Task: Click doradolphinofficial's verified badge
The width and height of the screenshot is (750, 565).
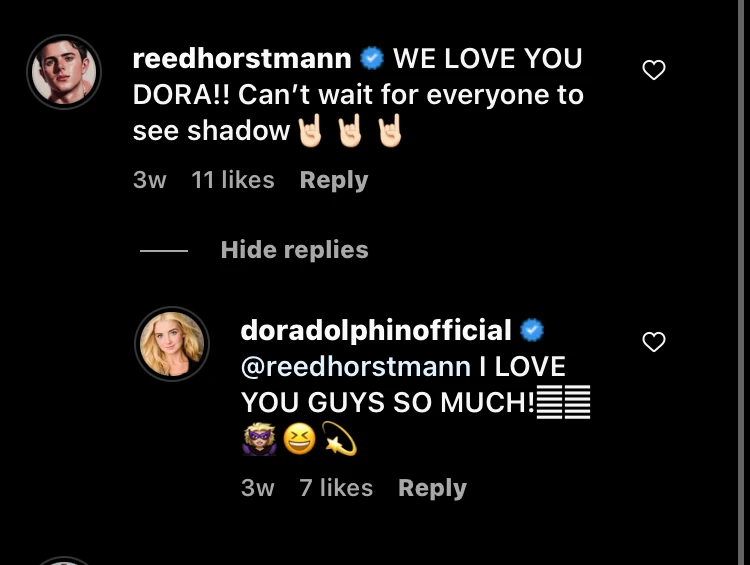Action: coord(532,330)
